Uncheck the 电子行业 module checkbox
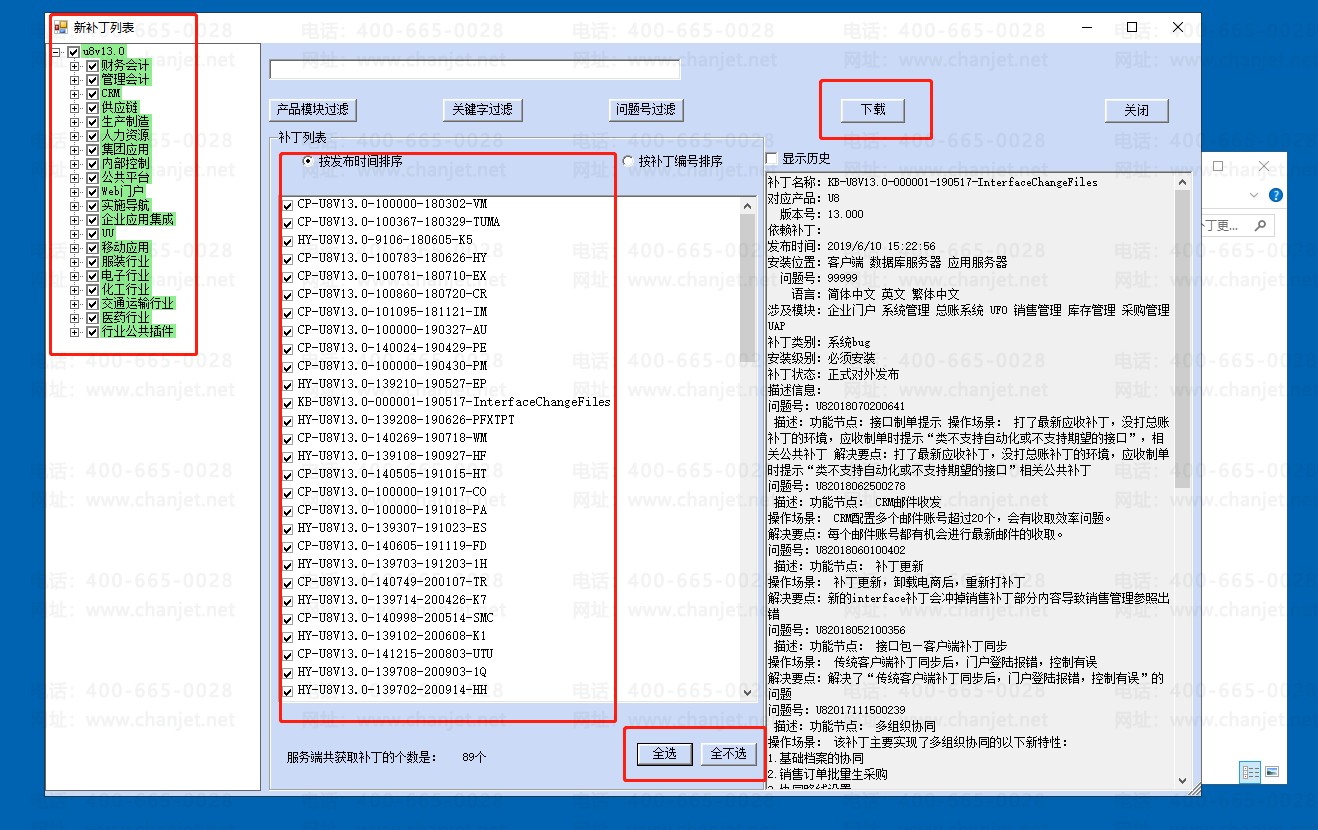The image size is (1318, 830). coord(92,276)
